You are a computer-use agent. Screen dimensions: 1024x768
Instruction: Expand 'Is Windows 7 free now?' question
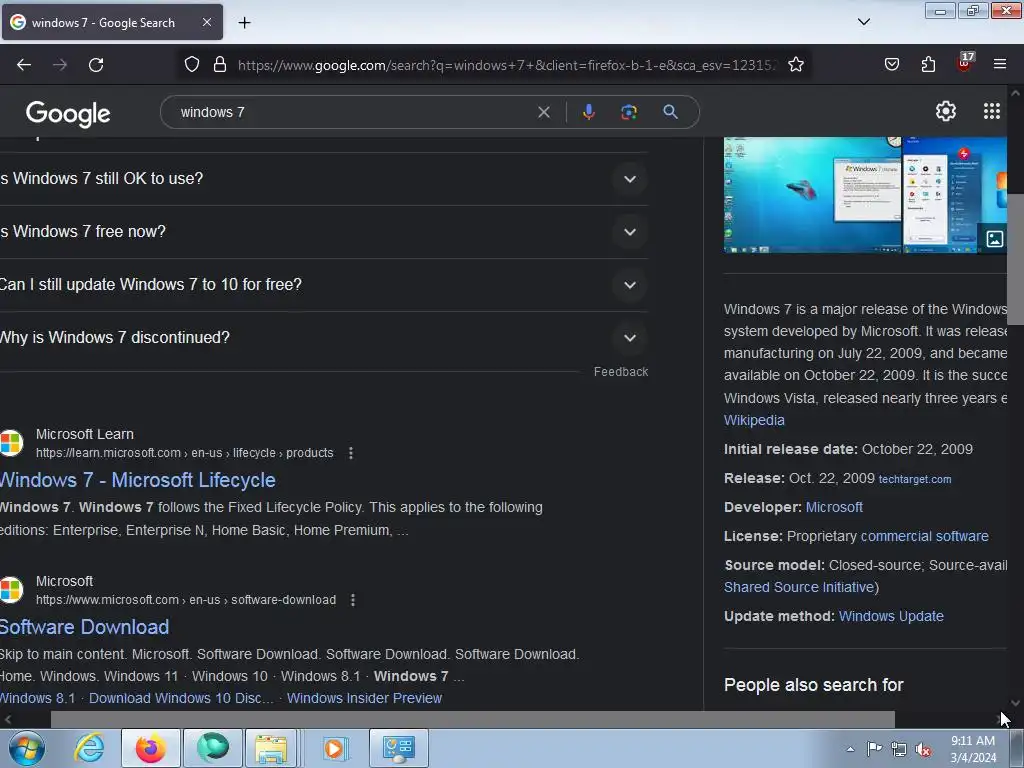coord(324,232)
